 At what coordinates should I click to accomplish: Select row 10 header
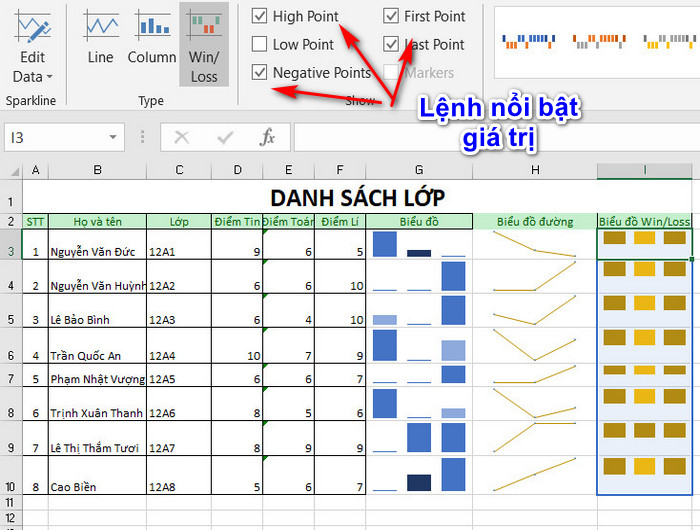coord(11,475)
